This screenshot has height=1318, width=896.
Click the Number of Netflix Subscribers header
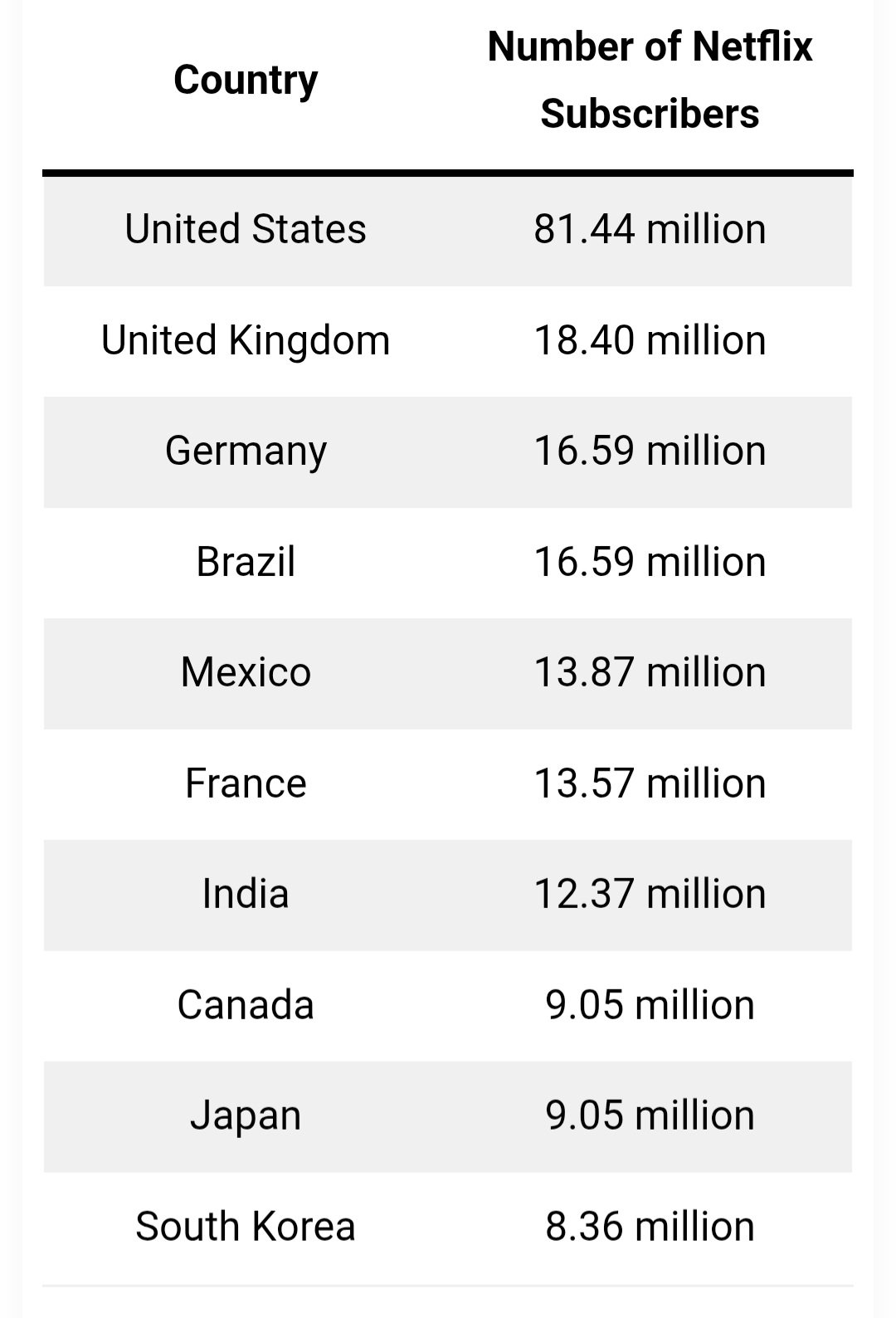(x=650, y=81)
